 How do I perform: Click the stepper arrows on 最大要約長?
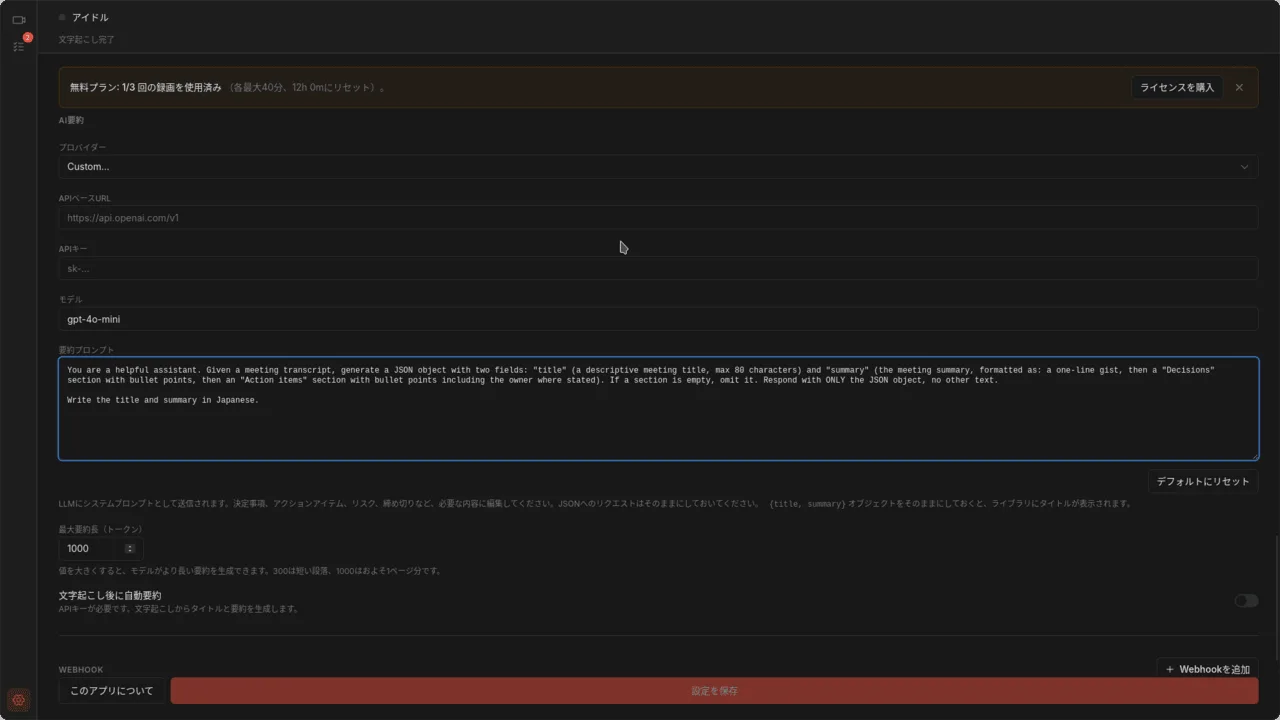130,548
